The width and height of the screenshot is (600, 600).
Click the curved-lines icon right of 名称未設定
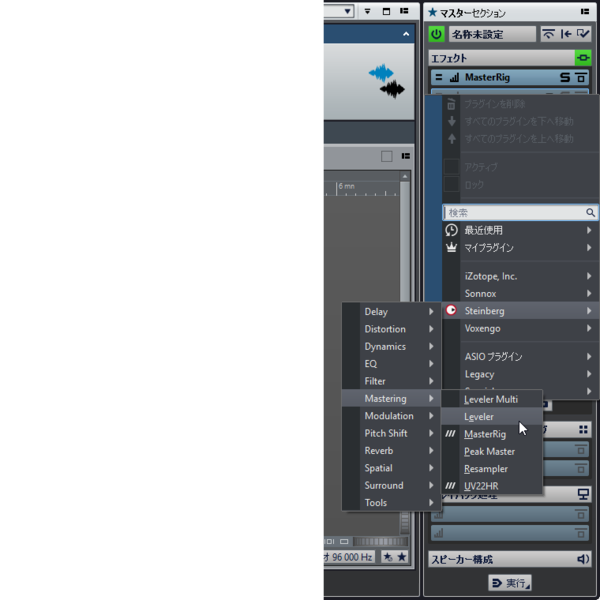pyautogui.click(x=548, y=34)
